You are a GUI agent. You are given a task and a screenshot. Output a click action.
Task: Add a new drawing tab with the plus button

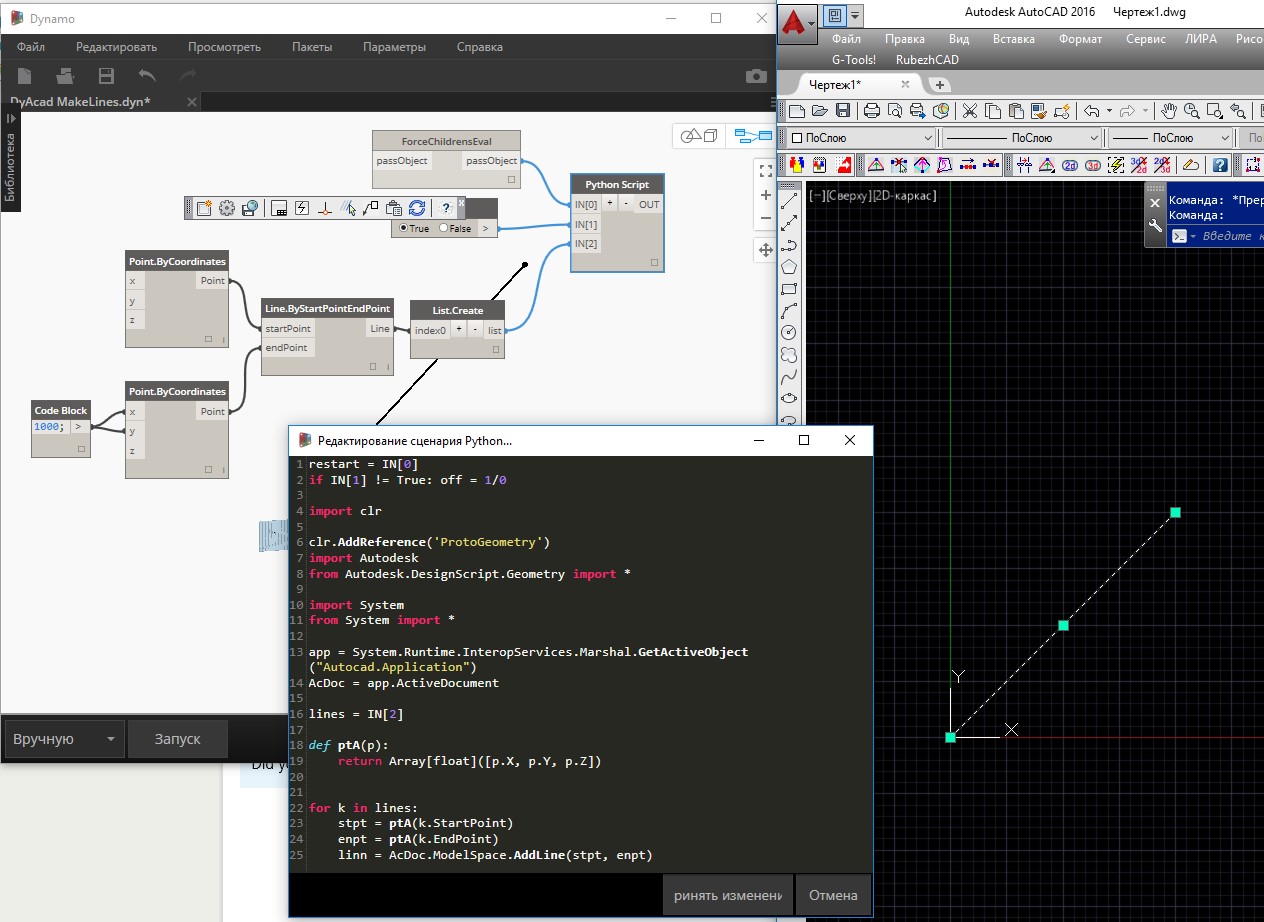pyautogui.click(x=940, y=85)
